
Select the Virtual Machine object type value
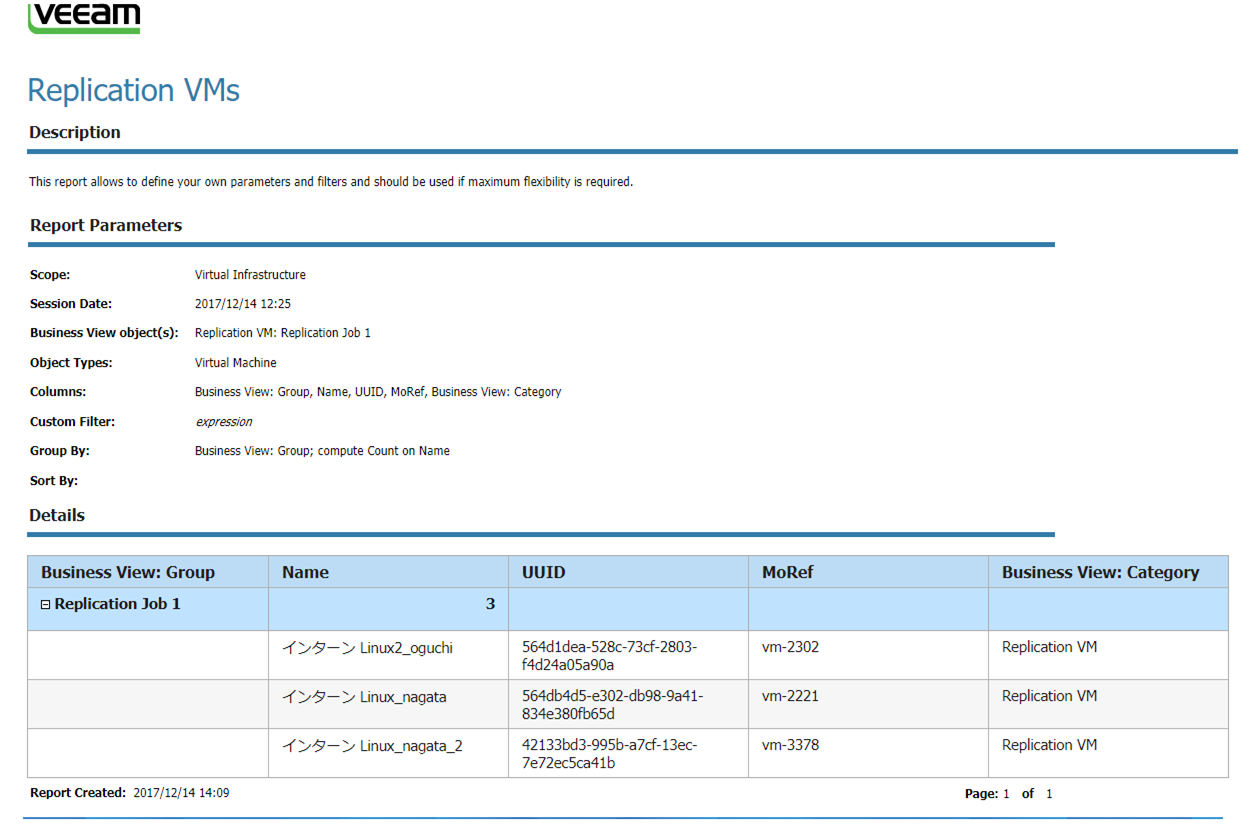236,363
